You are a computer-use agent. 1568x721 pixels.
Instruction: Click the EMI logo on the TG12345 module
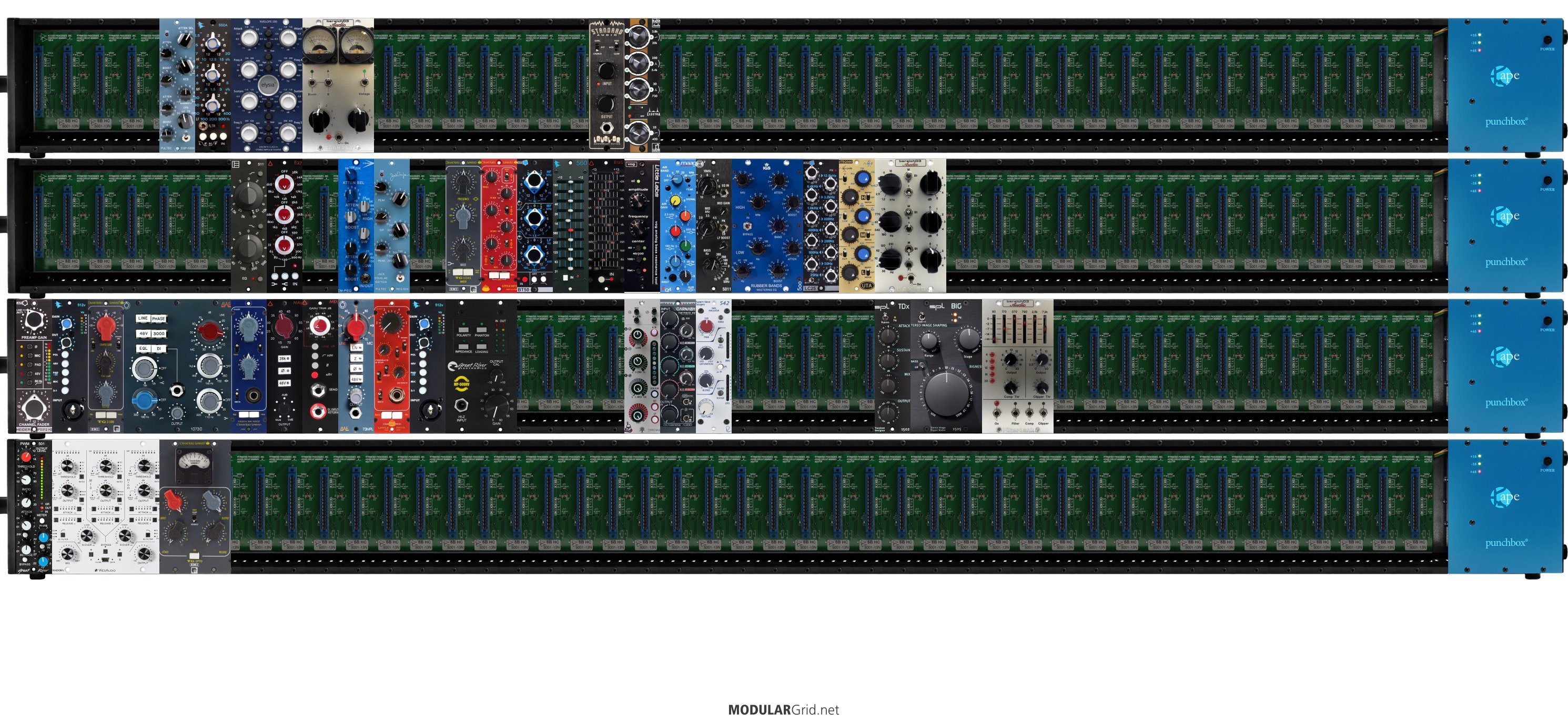point(454,289)
